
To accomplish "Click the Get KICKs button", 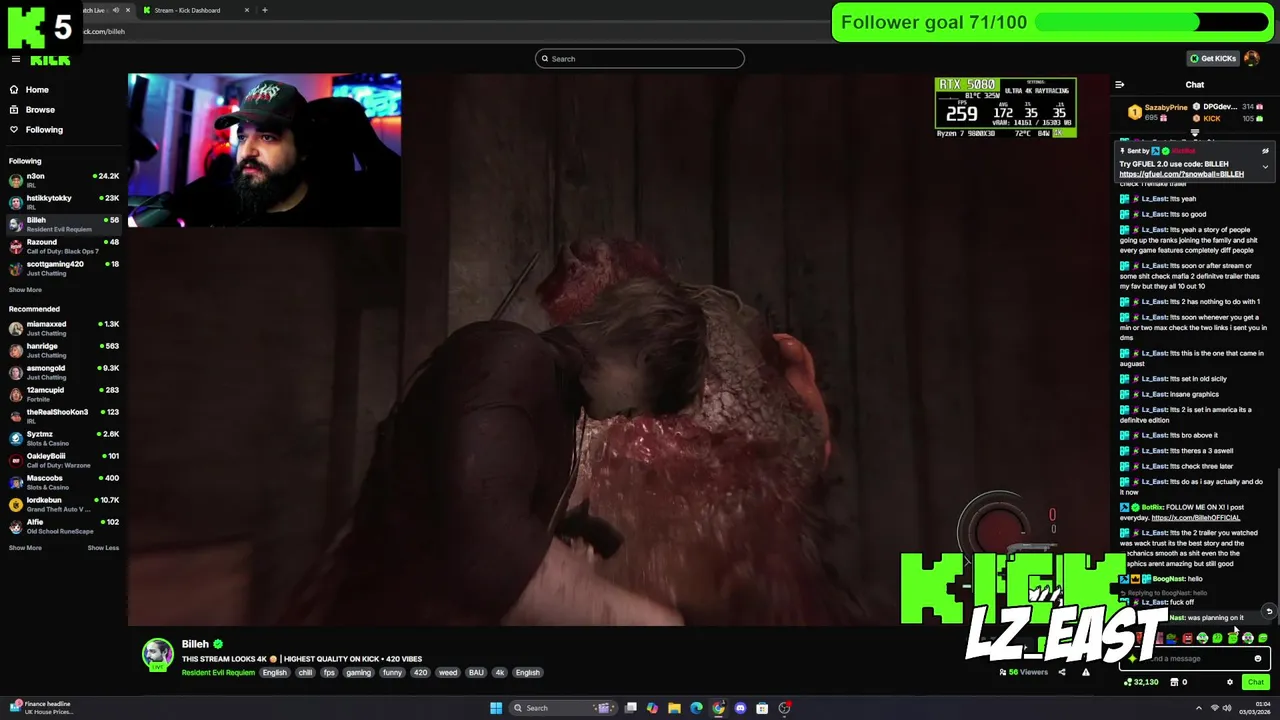I will click(x=1212, y=58).
